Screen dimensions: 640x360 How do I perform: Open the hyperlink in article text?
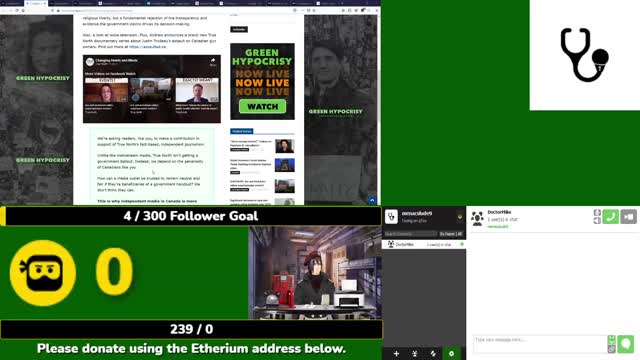[x=148, y=47]
